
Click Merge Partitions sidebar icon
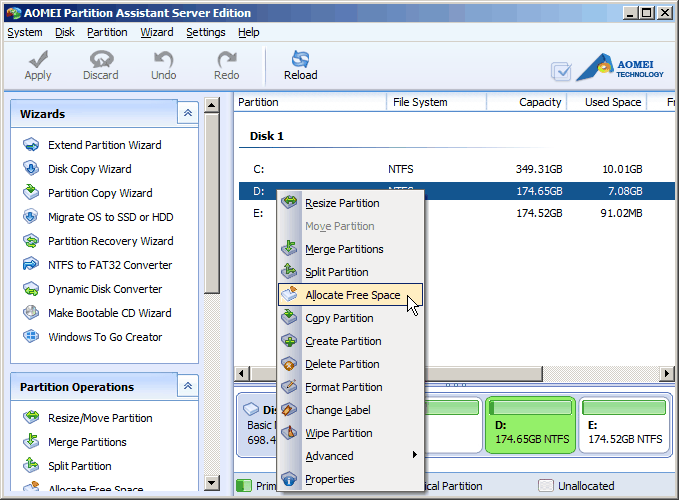pos(31,441)
